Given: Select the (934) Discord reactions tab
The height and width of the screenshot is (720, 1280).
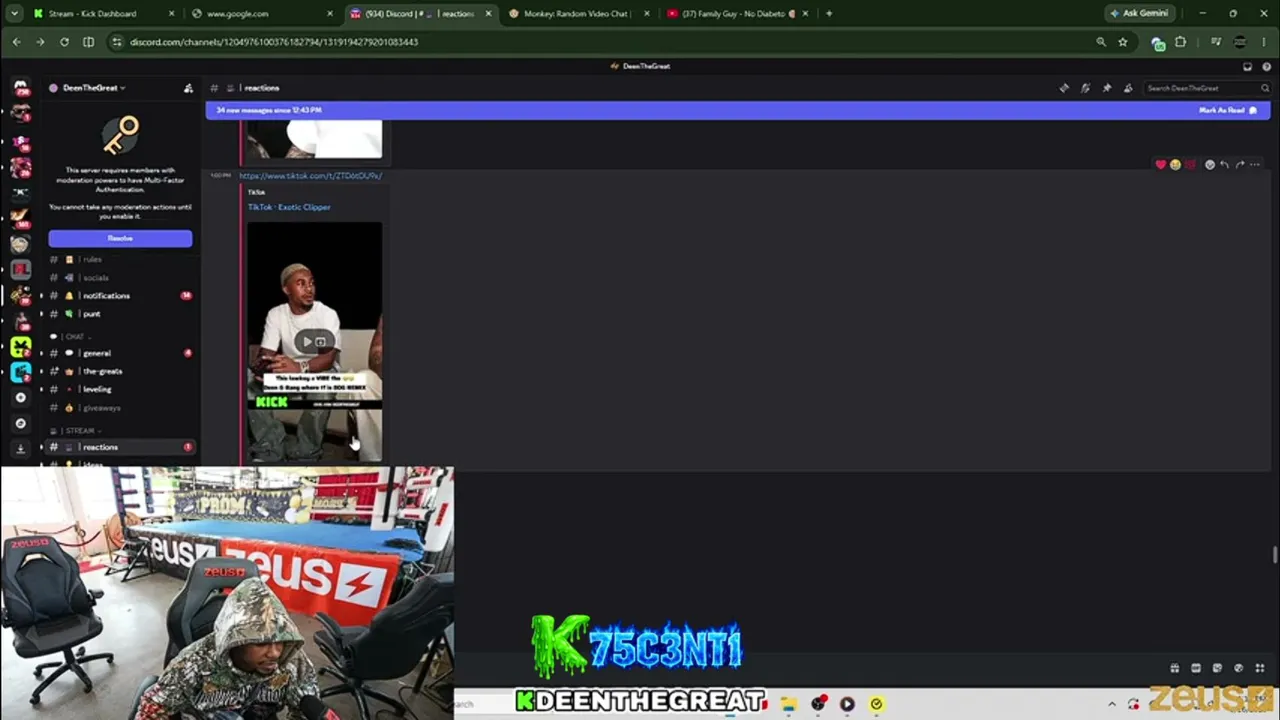Looking at the screenshot, I should (x=420, y=14).
